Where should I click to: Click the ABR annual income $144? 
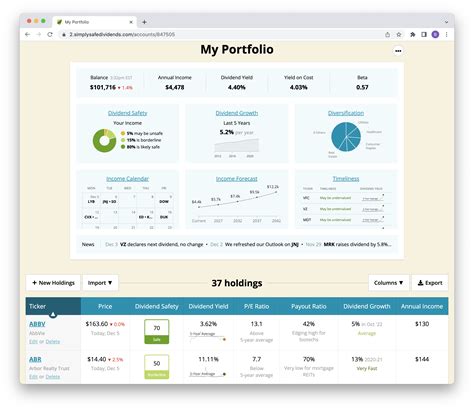click(x=422, y=359)
